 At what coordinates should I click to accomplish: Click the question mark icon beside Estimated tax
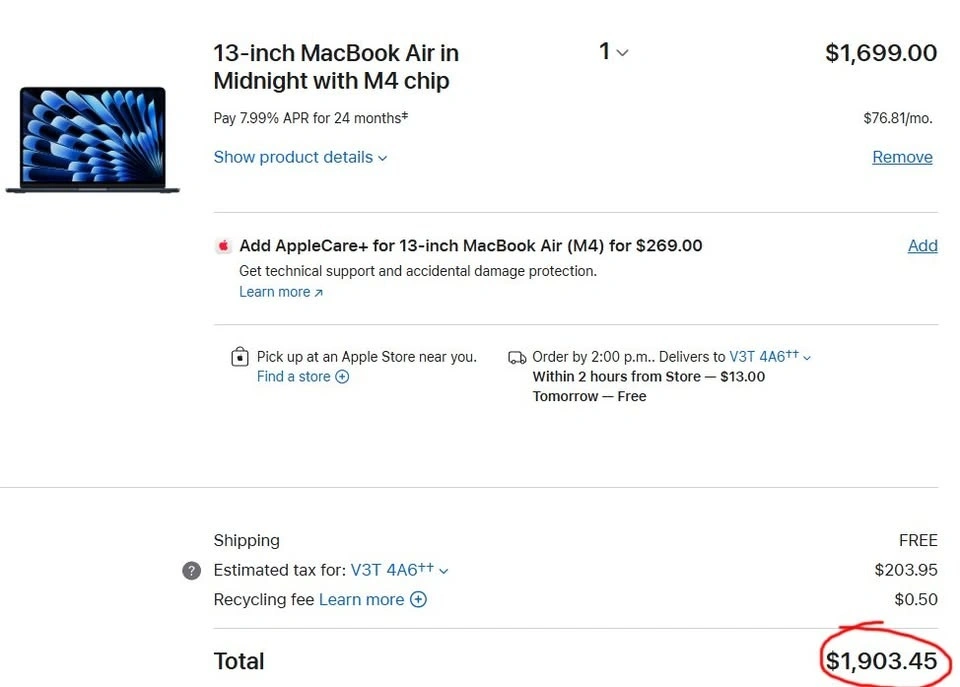[192, 571]
